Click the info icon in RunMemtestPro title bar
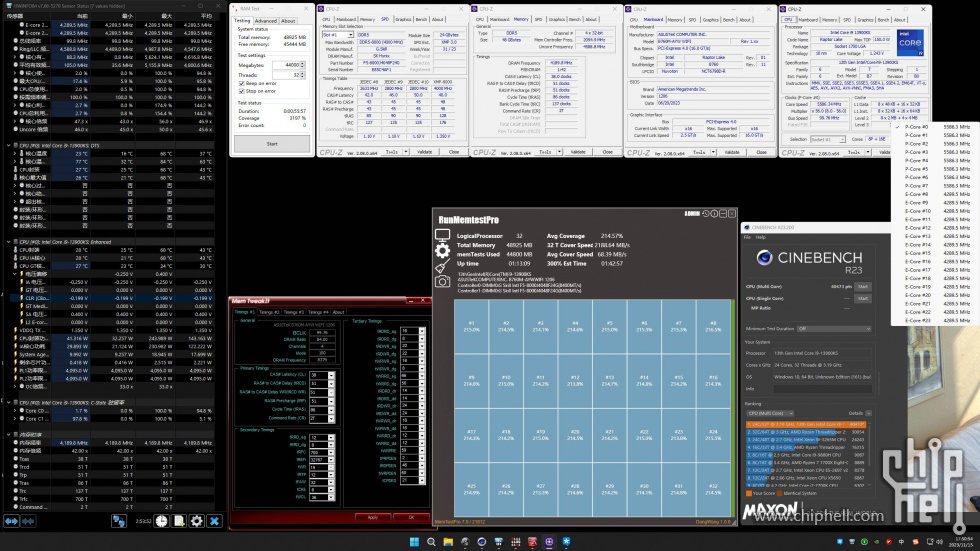The width and height of the screenshot is (980, 551). (714, 214)
